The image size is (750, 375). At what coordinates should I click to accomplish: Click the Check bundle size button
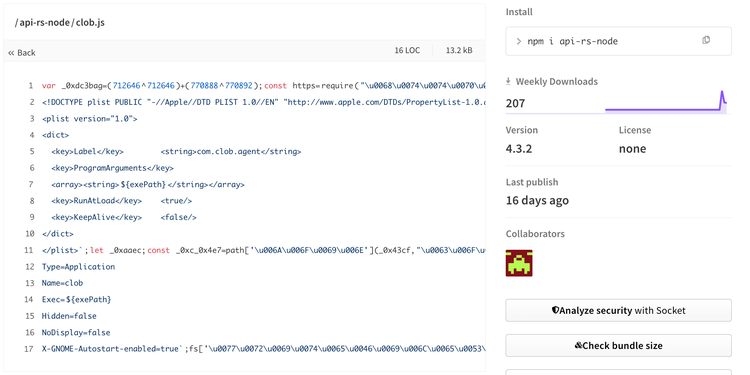(x=618, y=345)
